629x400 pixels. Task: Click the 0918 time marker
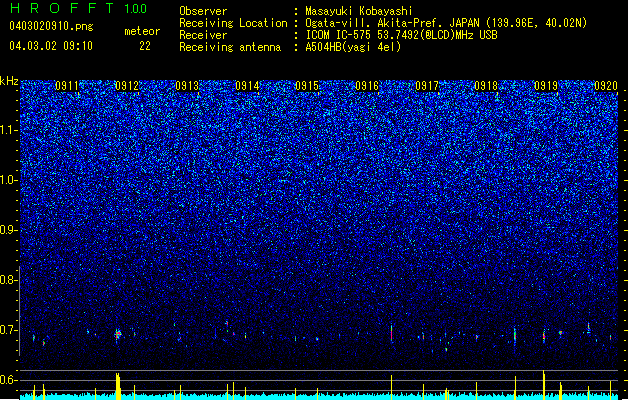tap(486, 86)
